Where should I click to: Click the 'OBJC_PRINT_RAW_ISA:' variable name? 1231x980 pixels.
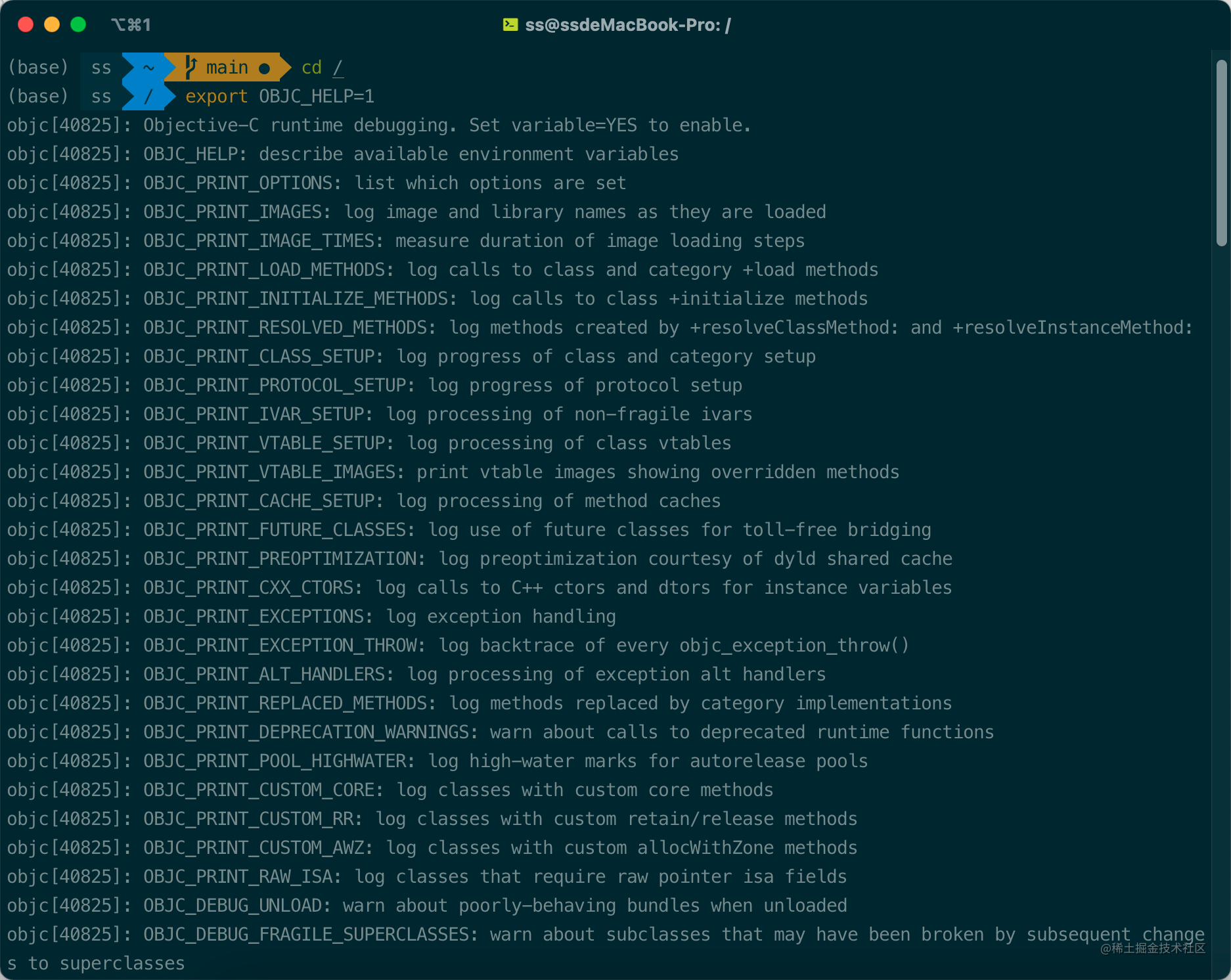242,877
